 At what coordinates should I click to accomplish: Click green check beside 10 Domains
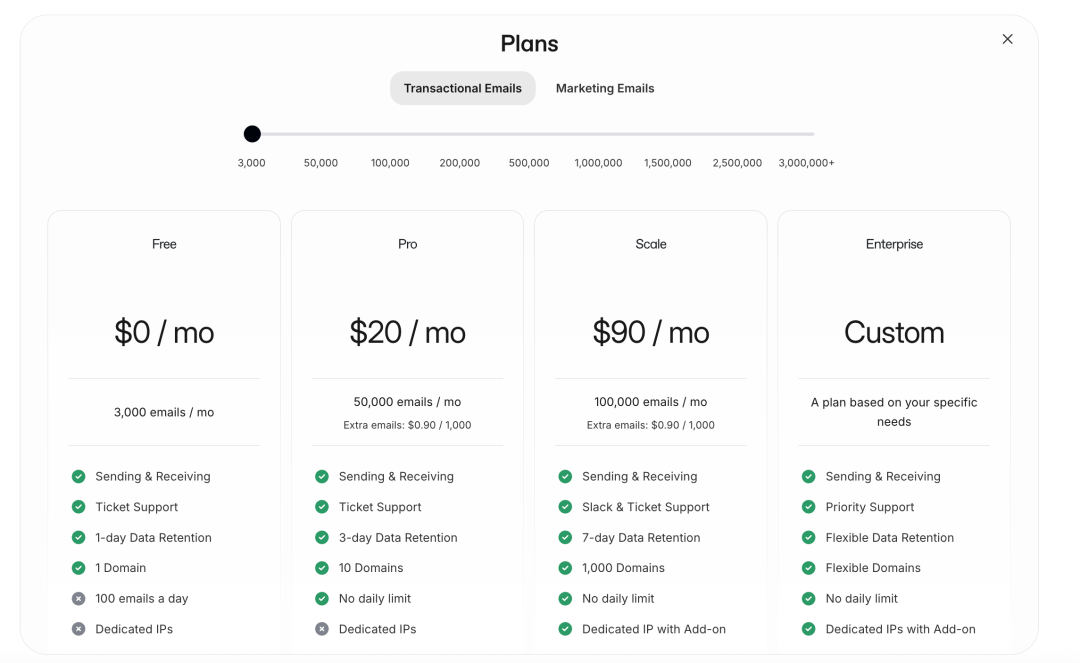(x=322, y=568)
